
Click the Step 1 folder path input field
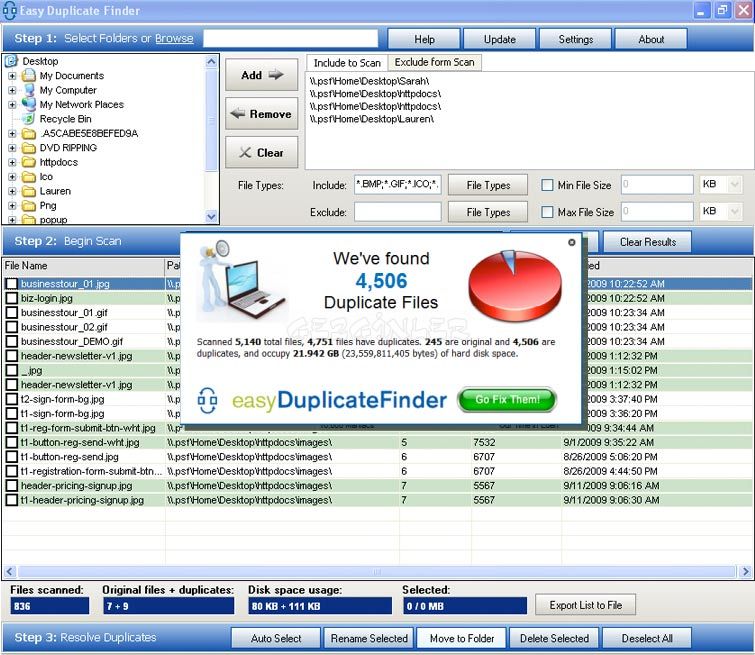coord(290,39)
